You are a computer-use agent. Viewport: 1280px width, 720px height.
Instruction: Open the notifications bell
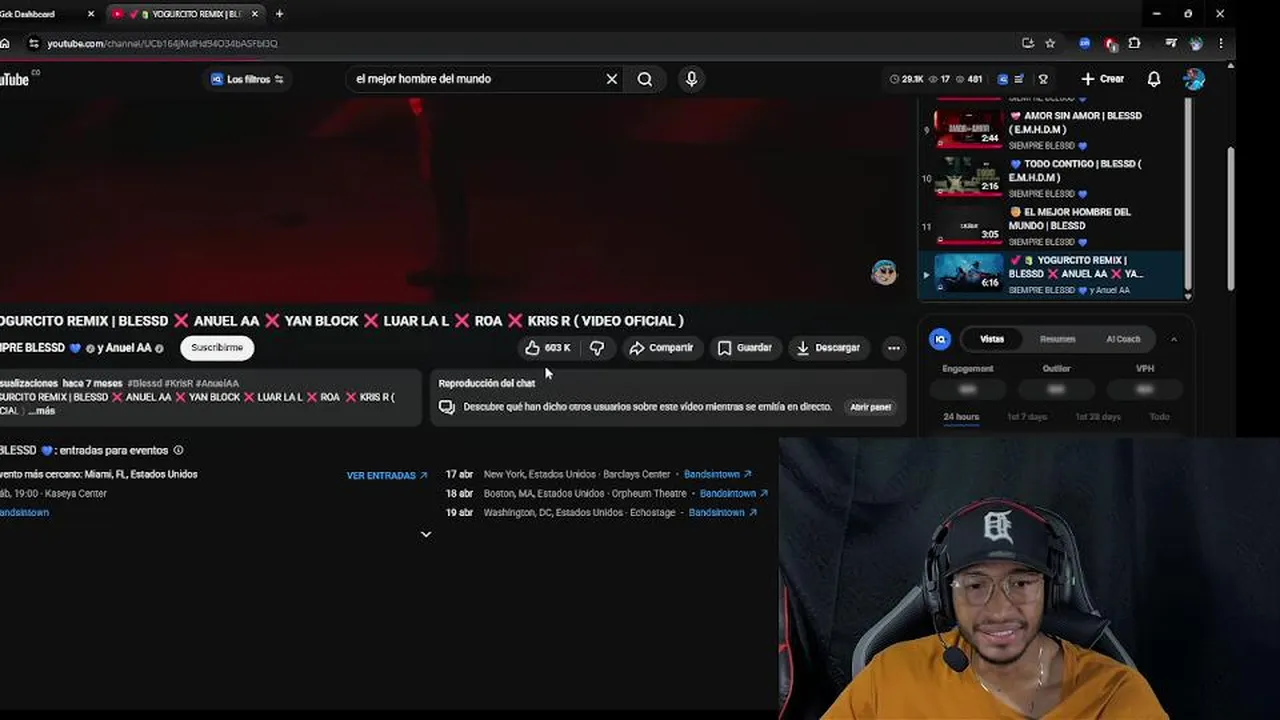[x=1154, y=79]
